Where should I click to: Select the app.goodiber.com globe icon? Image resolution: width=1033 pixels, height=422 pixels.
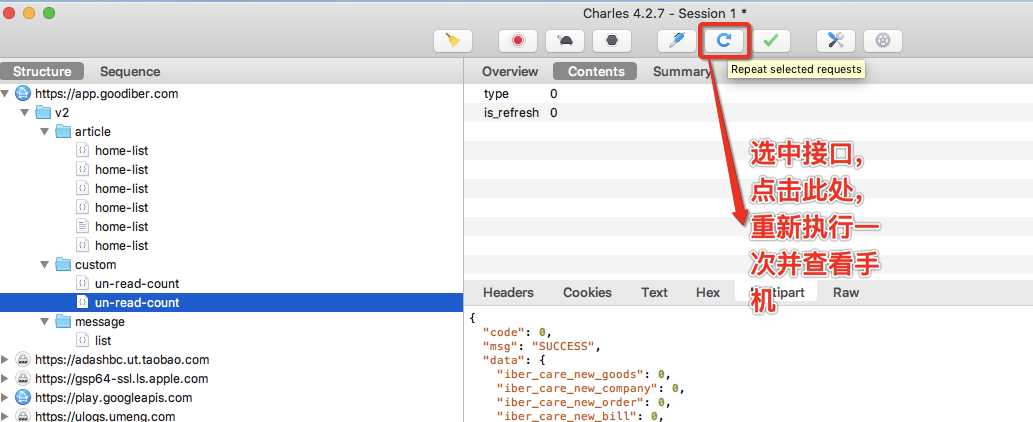[x=23, y=93]
